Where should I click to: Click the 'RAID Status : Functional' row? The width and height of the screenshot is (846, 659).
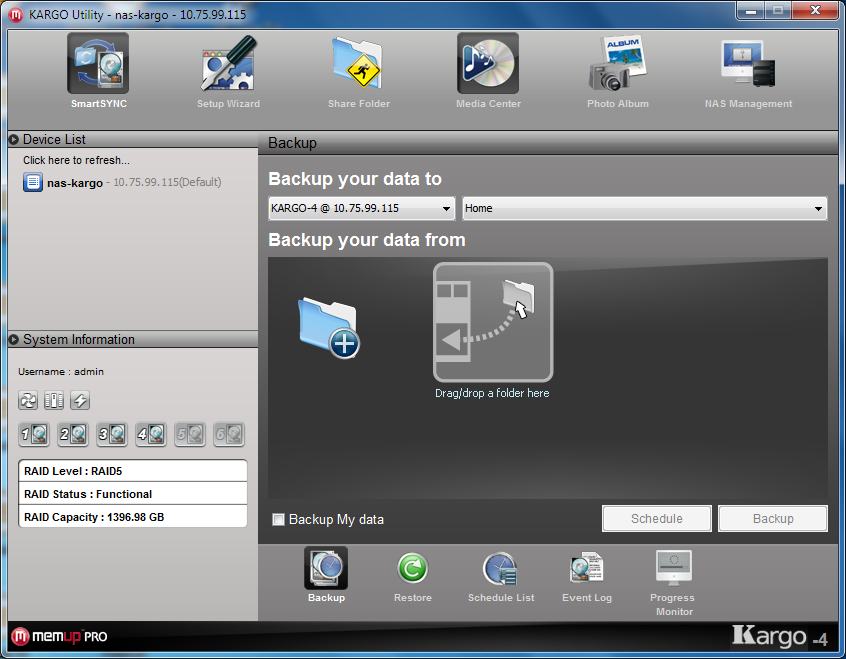133,493
